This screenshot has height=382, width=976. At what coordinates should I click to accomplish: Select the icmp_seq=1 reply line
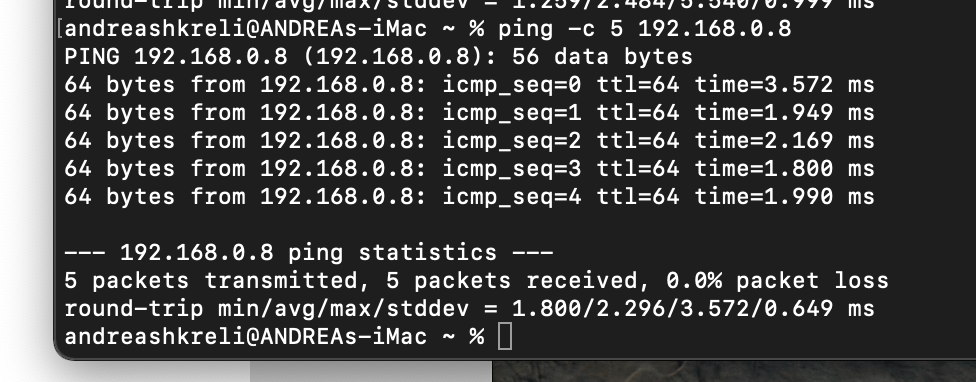tap(469, 113)
